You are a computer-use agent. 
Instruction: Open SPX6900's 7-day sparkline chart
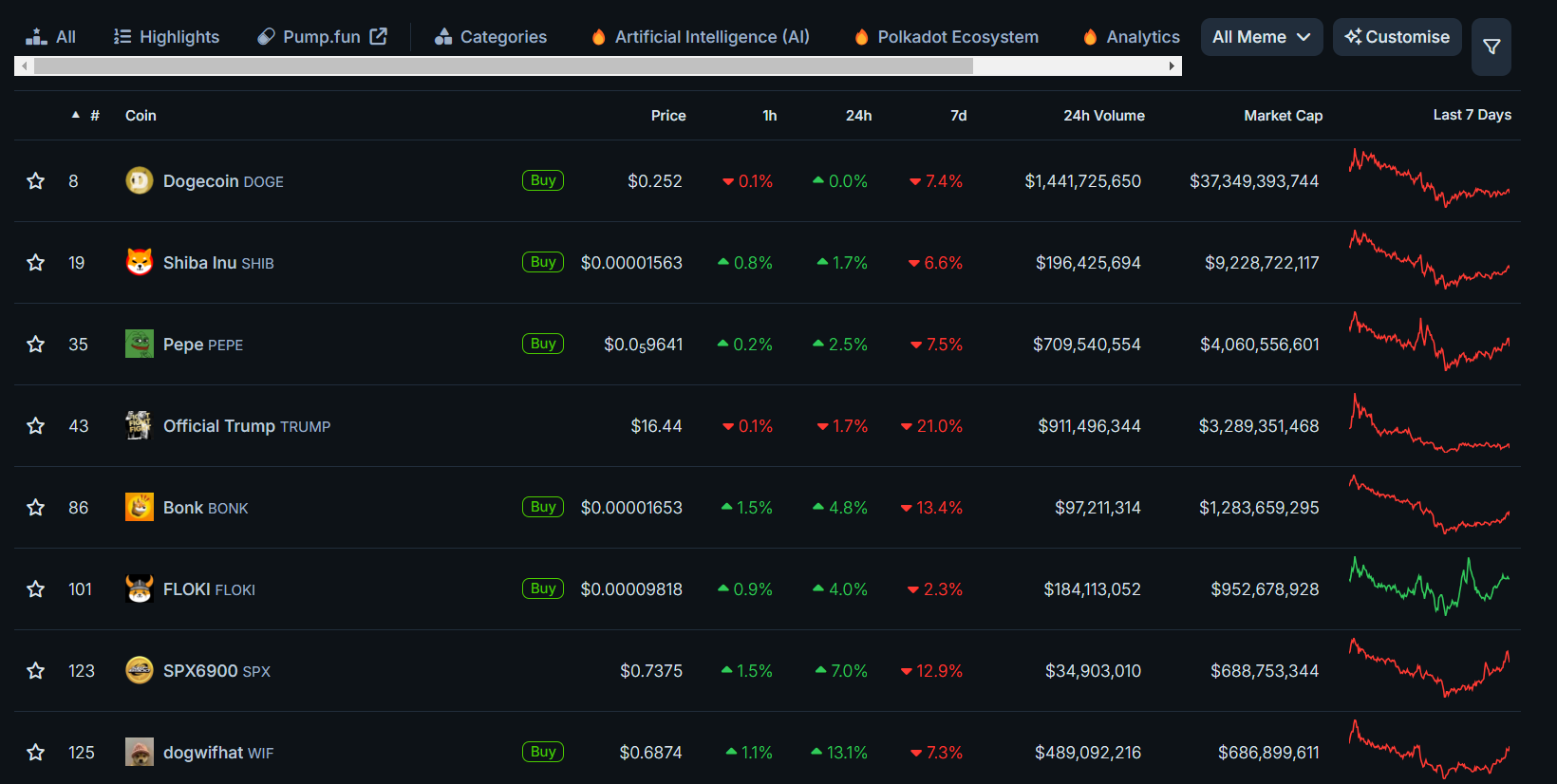[x=1429, y=668]
